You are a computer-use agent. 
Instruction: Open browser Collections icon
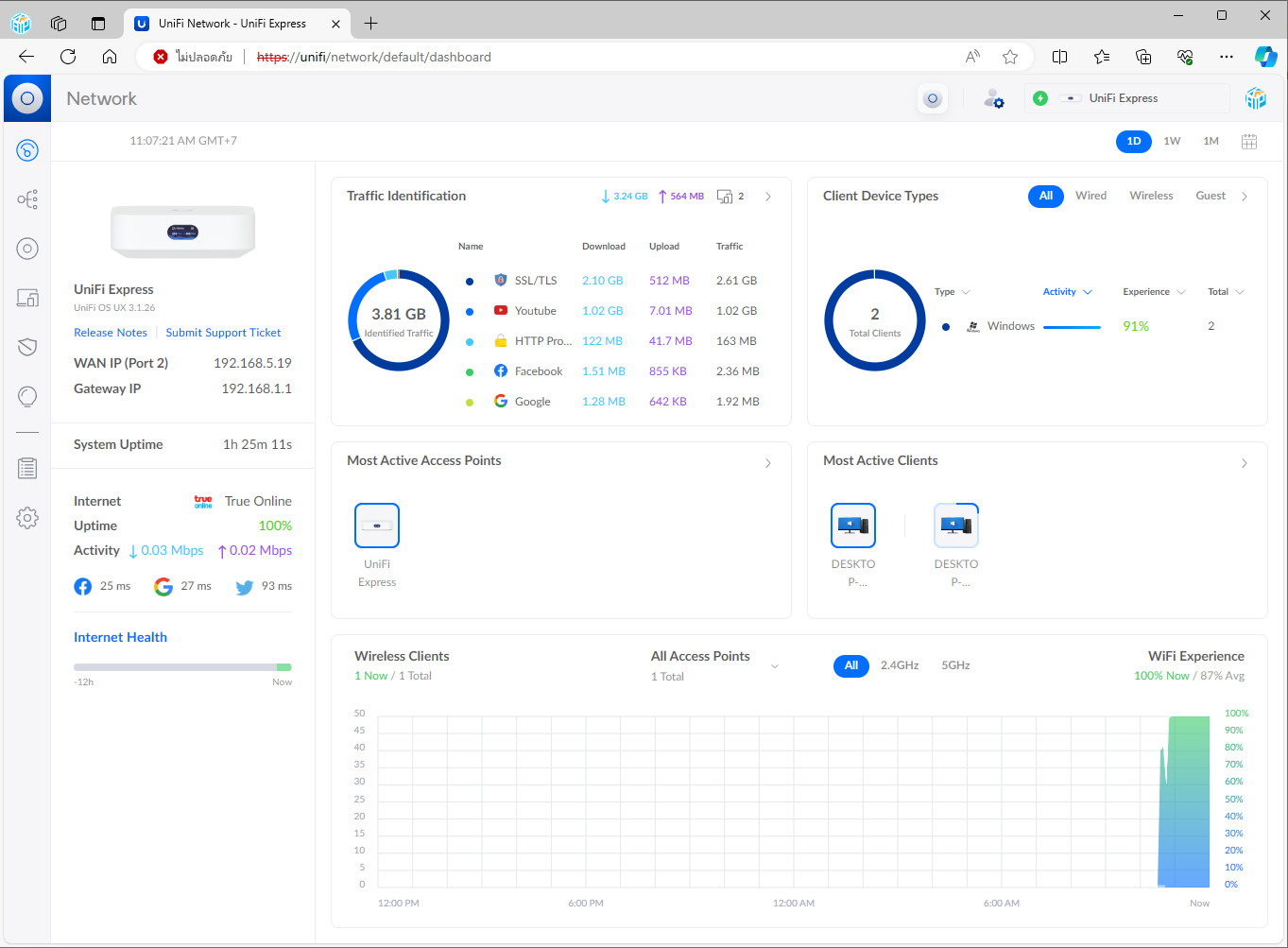[1143, 57]
